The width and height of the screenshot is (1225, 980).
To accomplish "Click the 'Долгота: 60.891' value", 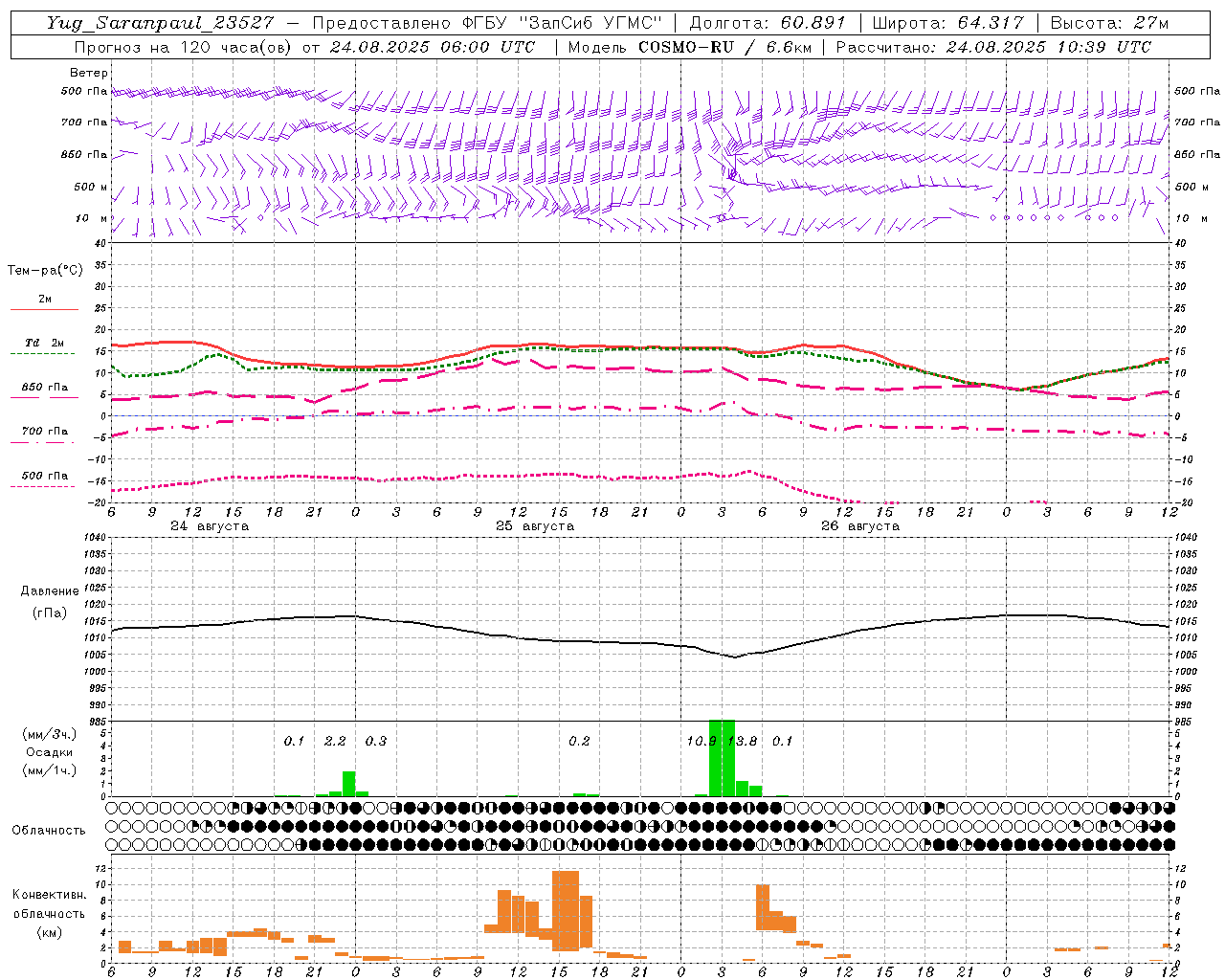I will pyautogui.click(x=768, y=23).
